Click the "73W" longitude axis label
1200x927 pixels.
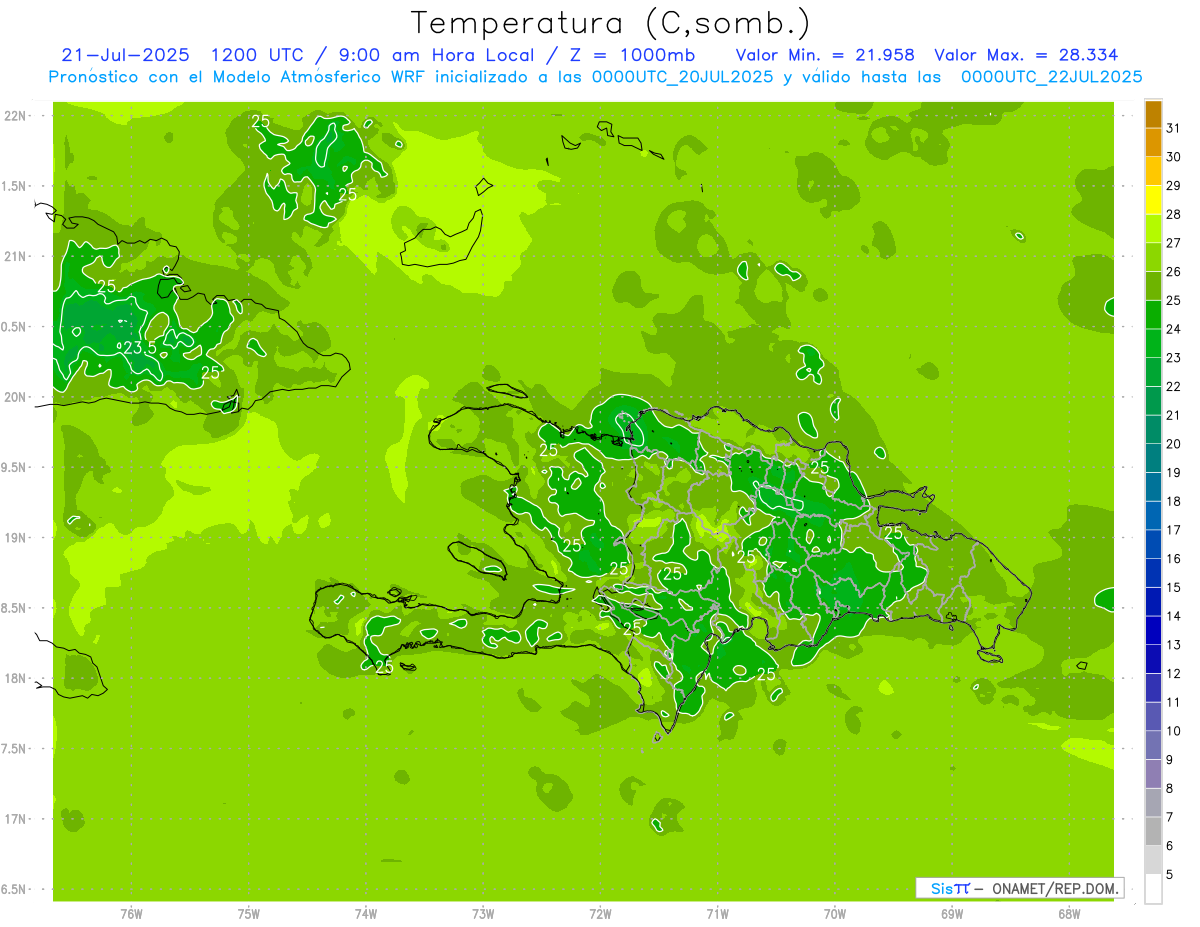(x=483, y=913)
